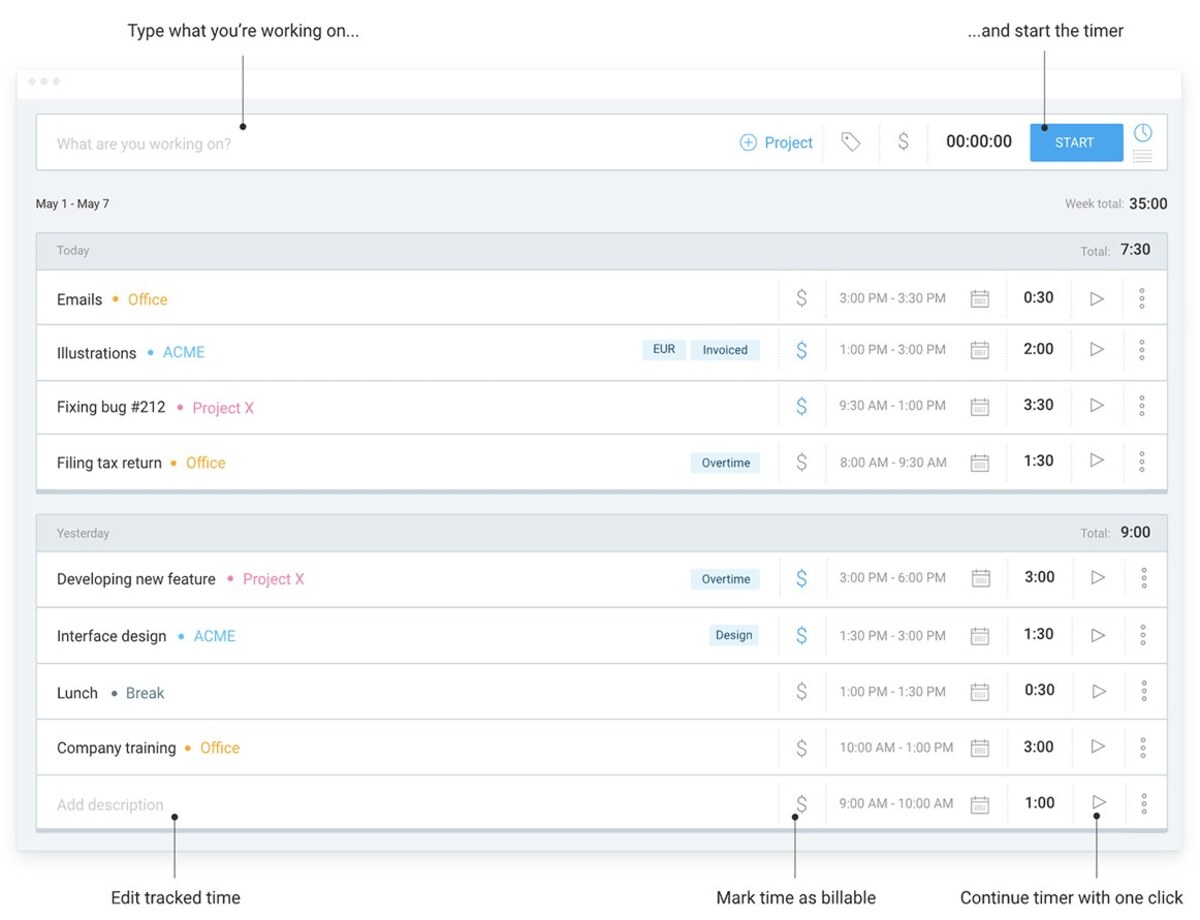Toggle billable status for "Interface design"
Viewport: 1200px width, 920px height.
click(x=801, y=635)
